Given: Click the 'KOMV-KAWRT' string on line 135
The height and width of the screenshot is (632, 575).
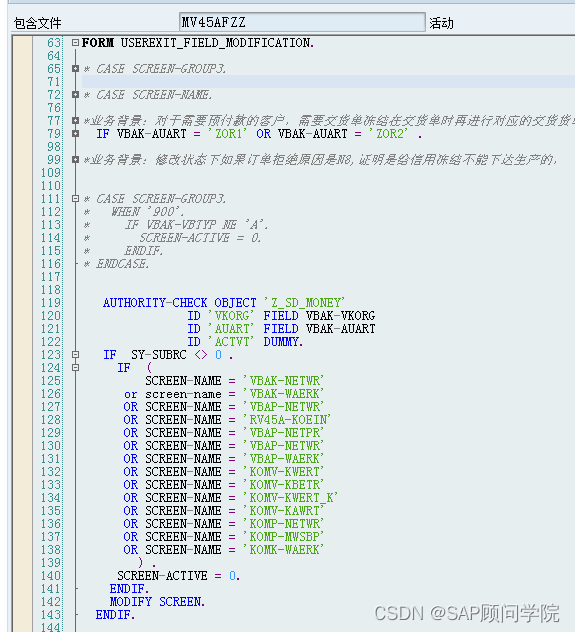Looking at the screenshot, I should tap(283, 511).
